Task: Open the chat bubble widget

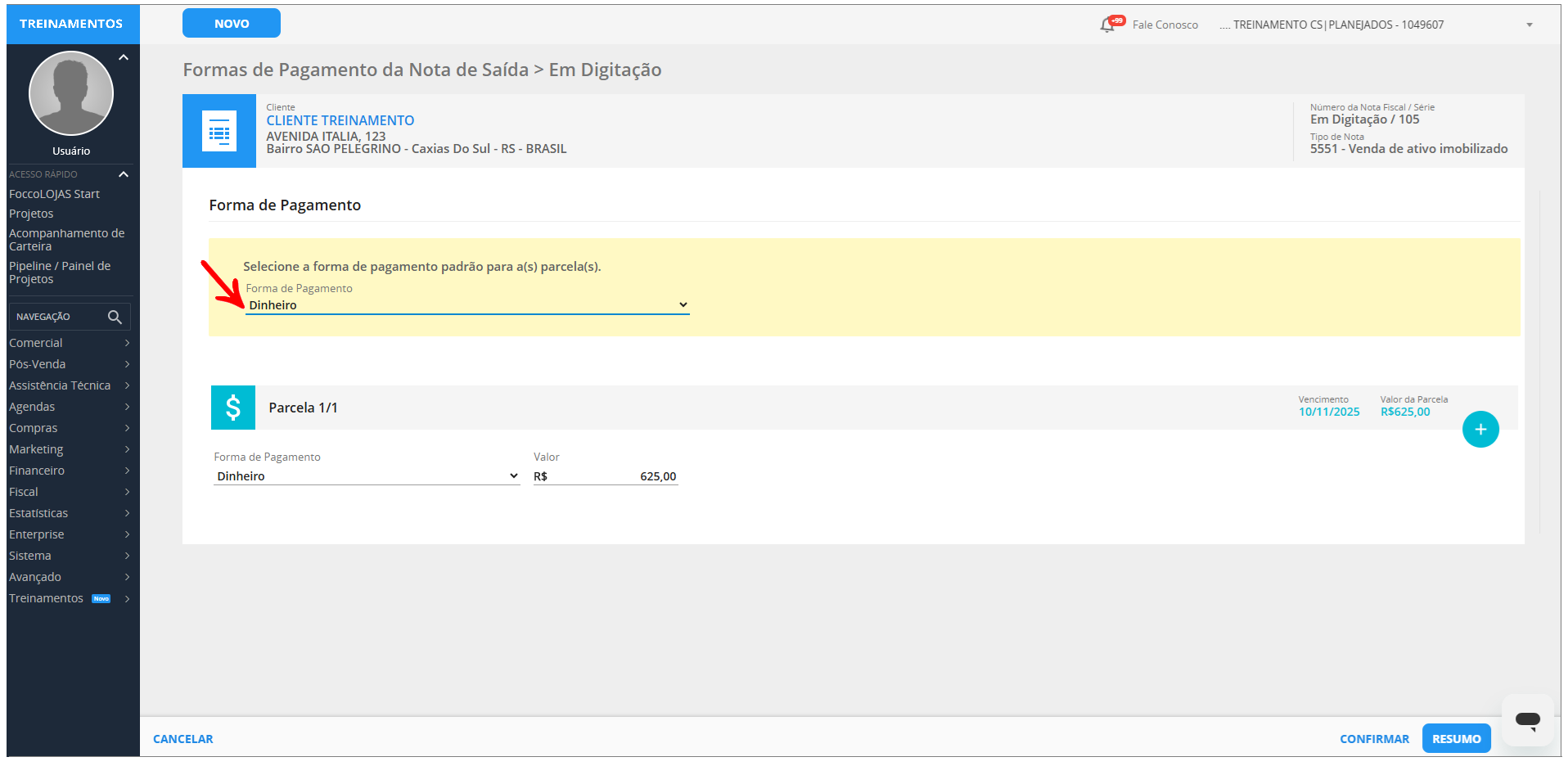Action: (x=1527, y=720)
